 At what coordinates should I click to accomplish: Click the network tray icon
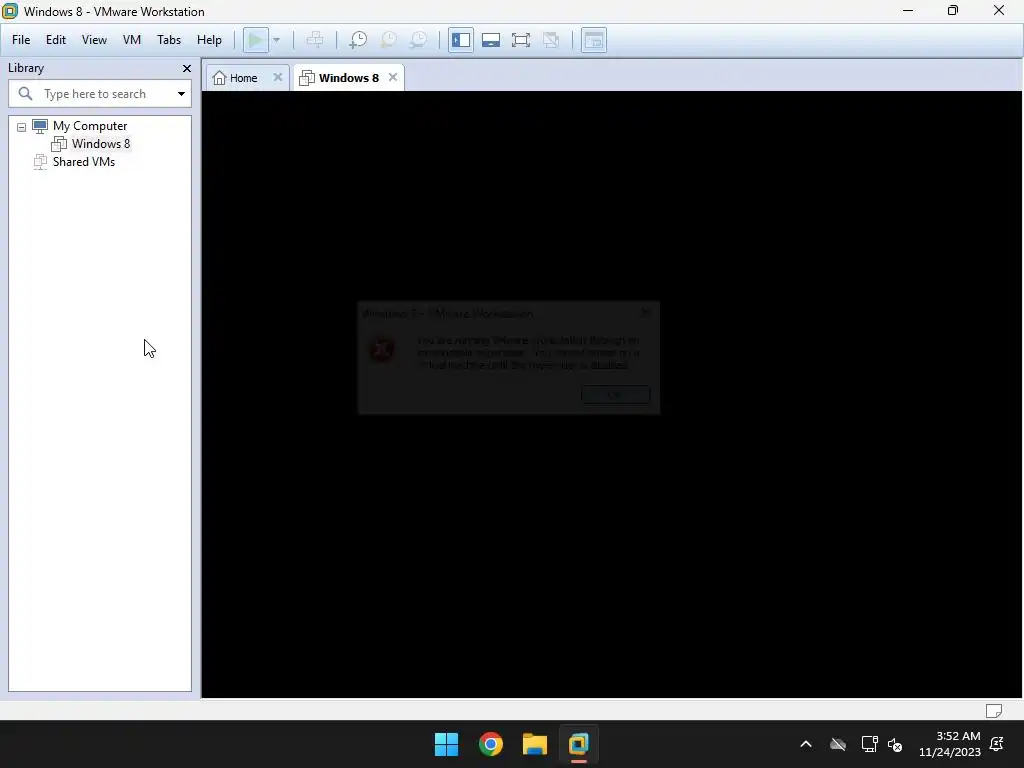869,744
